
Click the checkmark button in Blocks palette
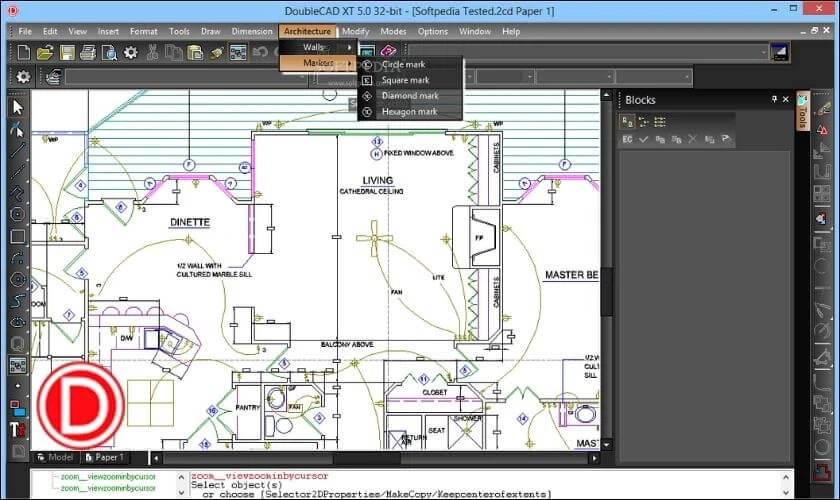pos(643,139)
